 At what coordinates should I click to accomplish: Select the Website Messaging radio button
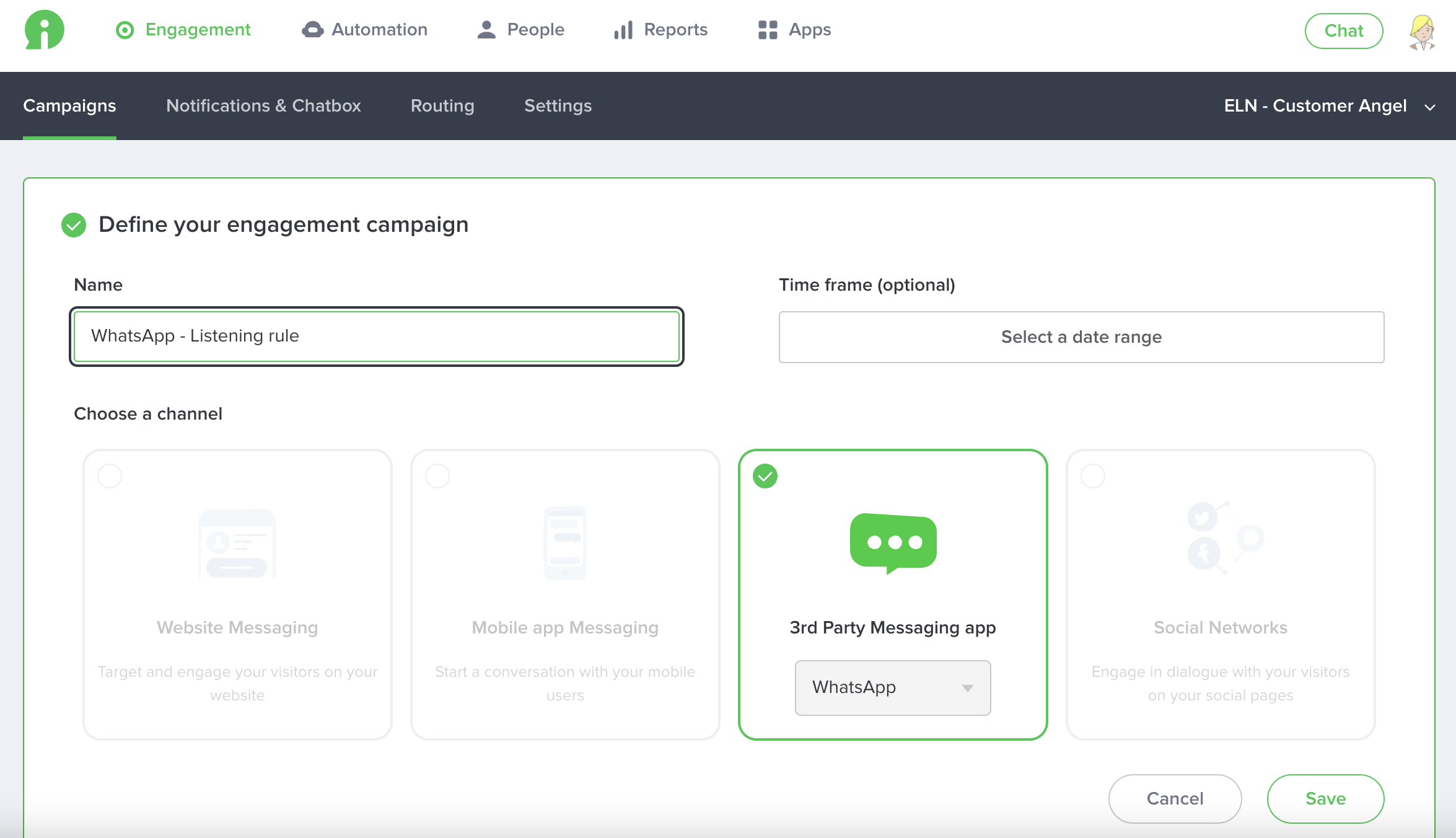point(110,476)
